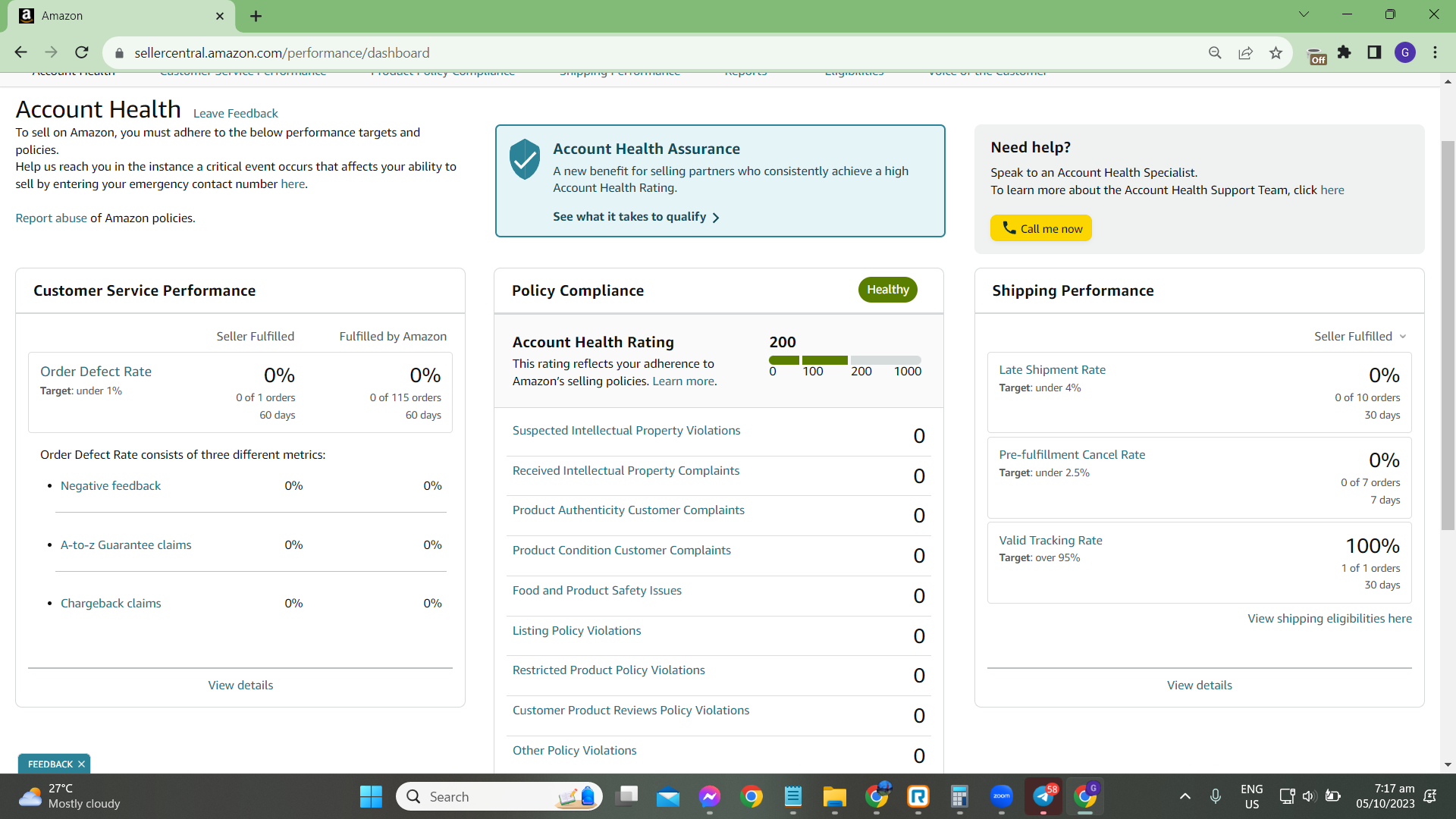Expand the Seller Fulfilled shipping dropdown
This screenshot has height=819, width=1456.
pyautogui.click(x=1360, y=336)
